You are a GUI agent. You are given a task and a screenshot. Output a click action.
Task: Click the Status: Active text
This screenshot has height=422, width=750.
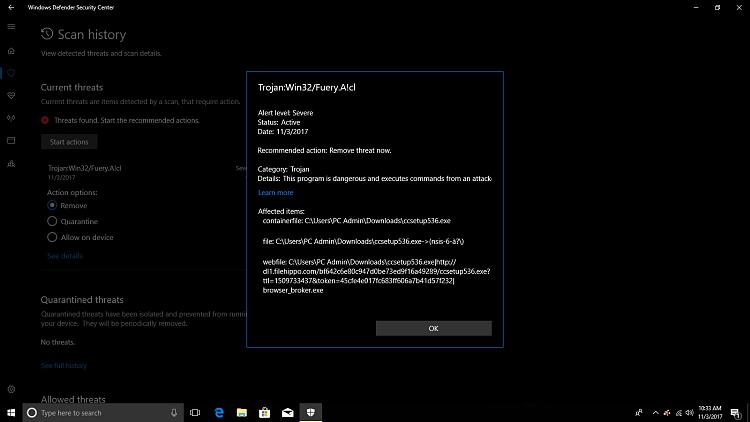[x=279, y=122]
